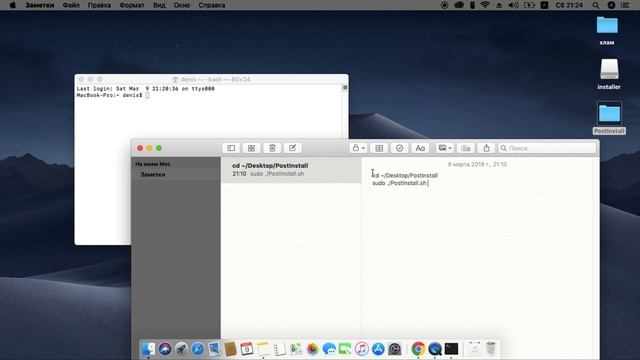
Task: Click the Terminal window title bar
Action: [211, 79]
